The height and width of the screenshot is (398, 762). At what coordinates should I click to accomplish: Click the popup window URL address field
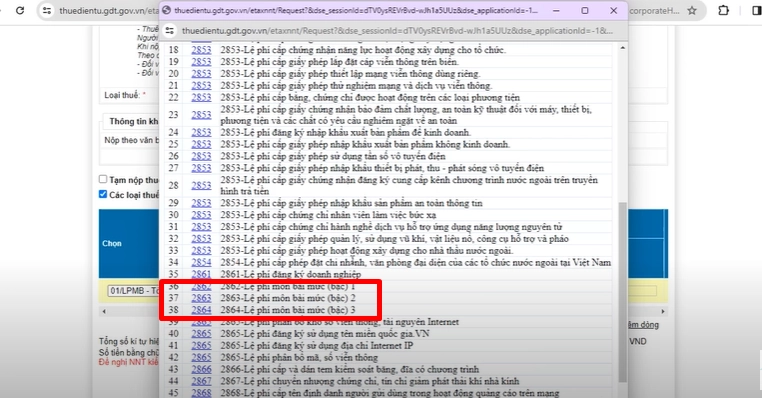click(397, 31)
